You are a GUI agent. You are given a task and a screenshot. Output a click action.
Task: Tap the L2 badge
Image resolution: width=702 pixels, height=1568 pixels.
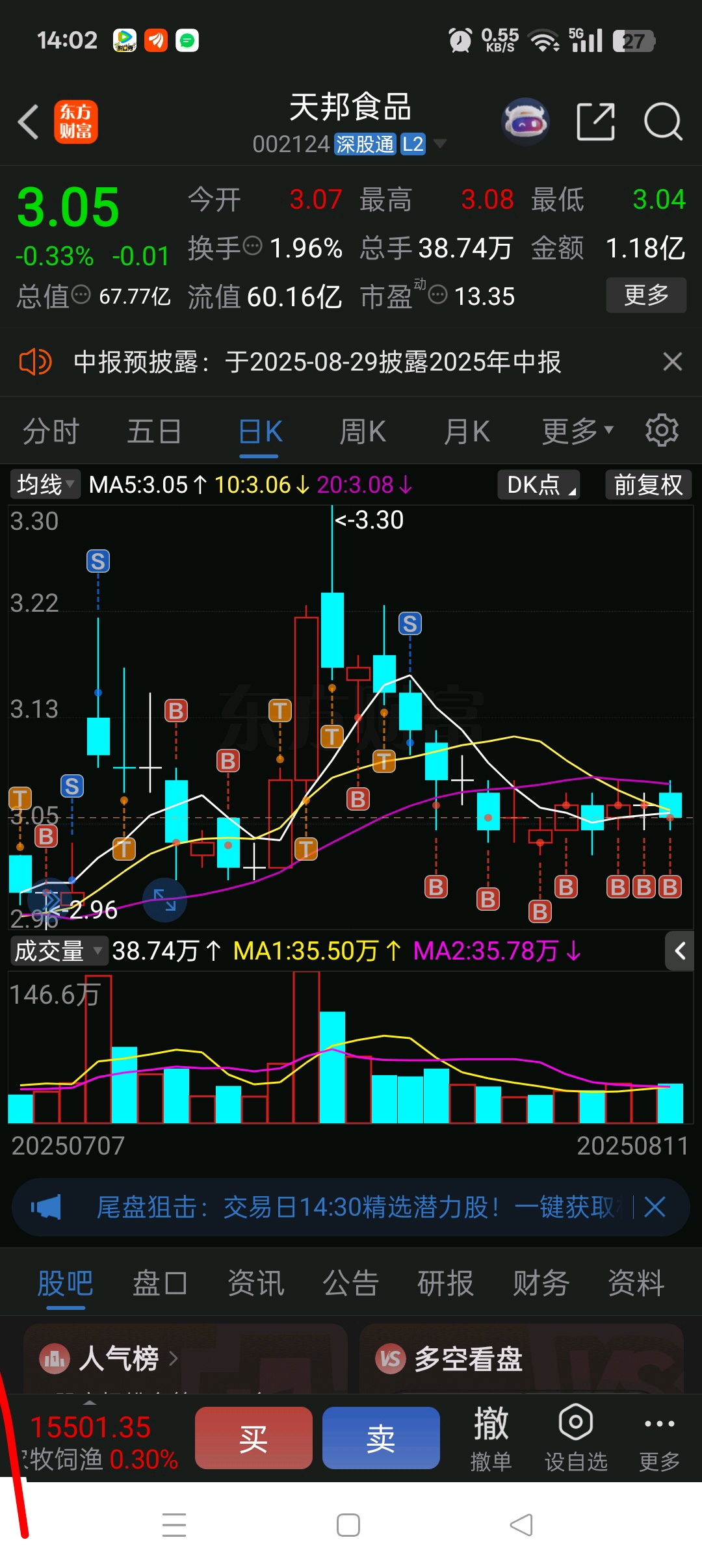413,144
